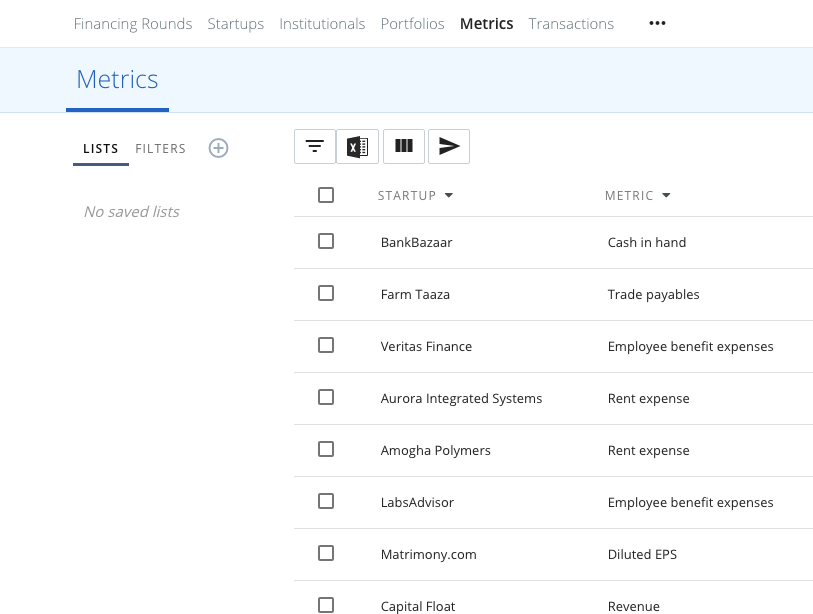Image resolution: width=813 pixels, height=614 pixels.
Task: Click the Diluted EPS metric cell
Action: 642,554
